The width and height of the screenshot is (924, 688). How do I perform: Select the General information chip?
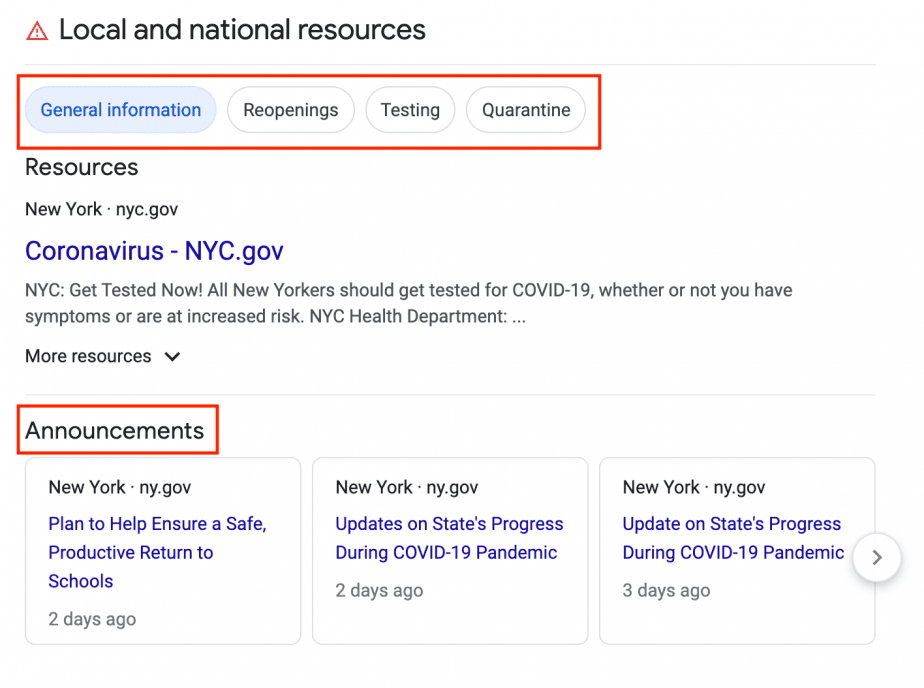[121, 110]
